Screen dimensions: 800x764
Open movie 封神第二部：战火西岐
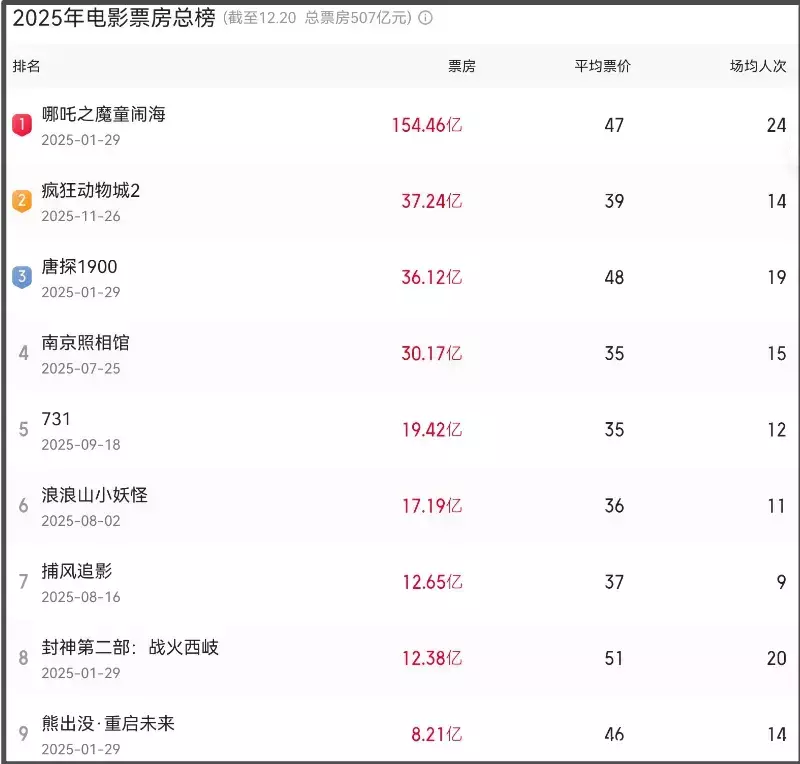click(130, 647)
